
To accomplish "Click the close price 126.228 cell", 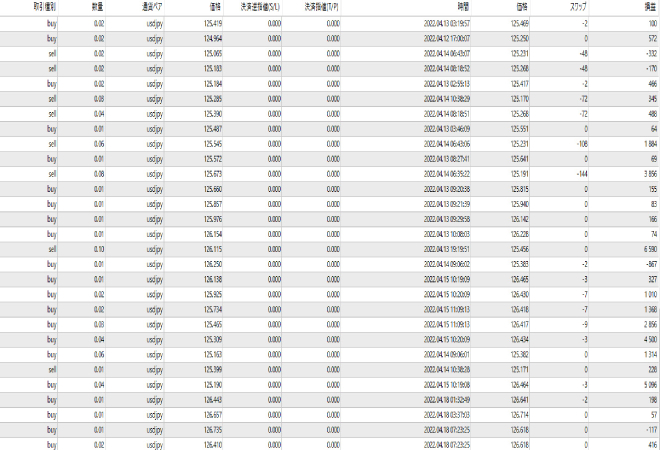I will coord(520,234).
